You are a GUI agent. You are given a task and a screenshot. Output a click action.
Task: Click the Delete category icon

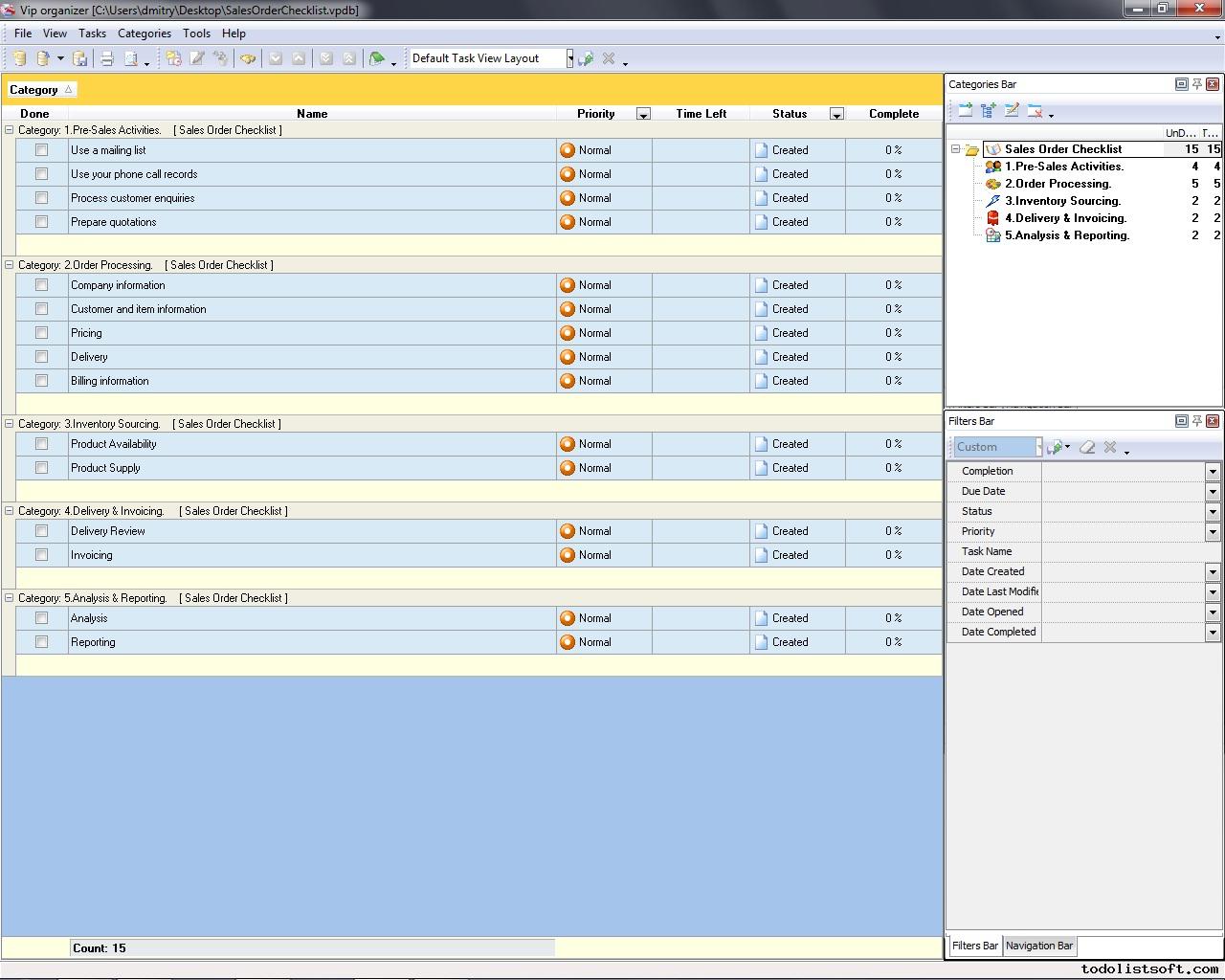point(1035,111)
